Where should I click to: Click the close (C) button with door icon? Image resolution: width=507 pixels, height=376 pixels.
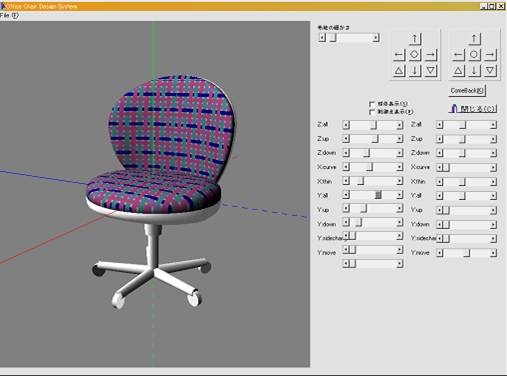(x=473, y=109)
